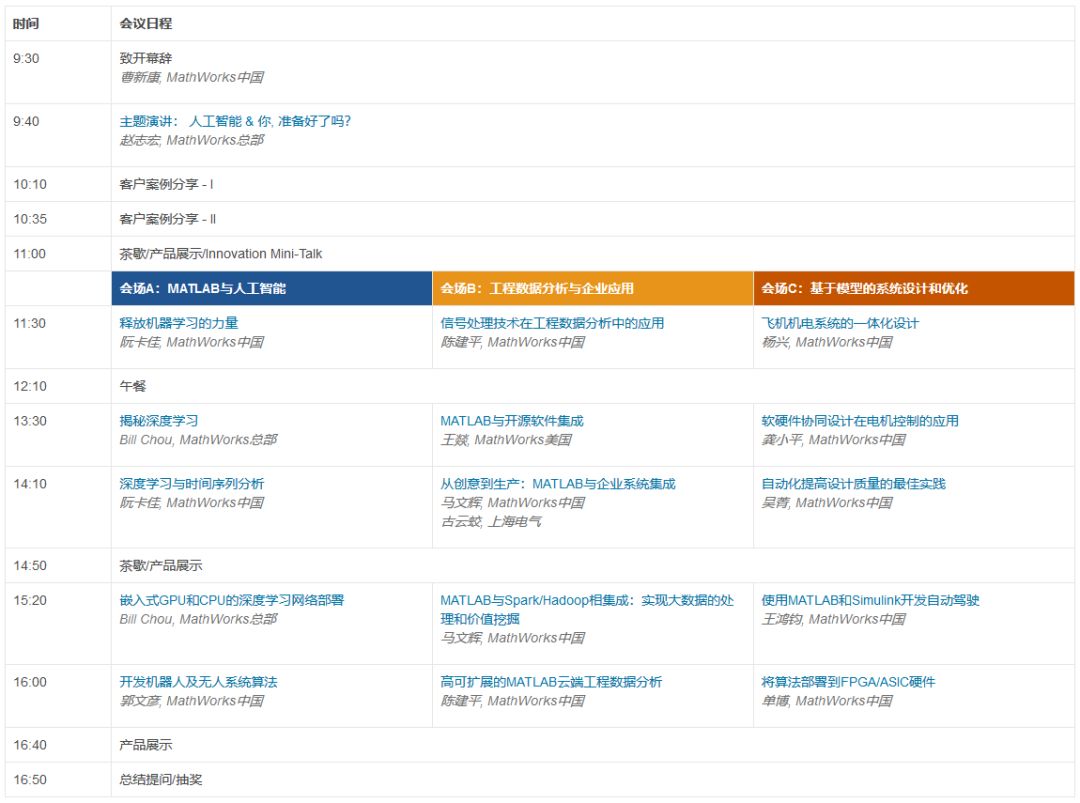Select the speaker line under "使用MATLAB和Simulink开发自动驾驶"
This screenshot has width=1080, height=803.
tap(833, 619)
